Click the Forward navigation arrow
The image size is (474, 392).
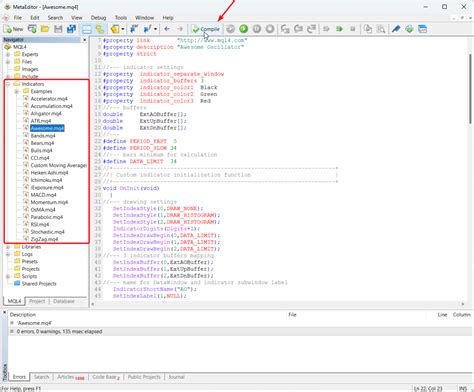pos(180,29)
